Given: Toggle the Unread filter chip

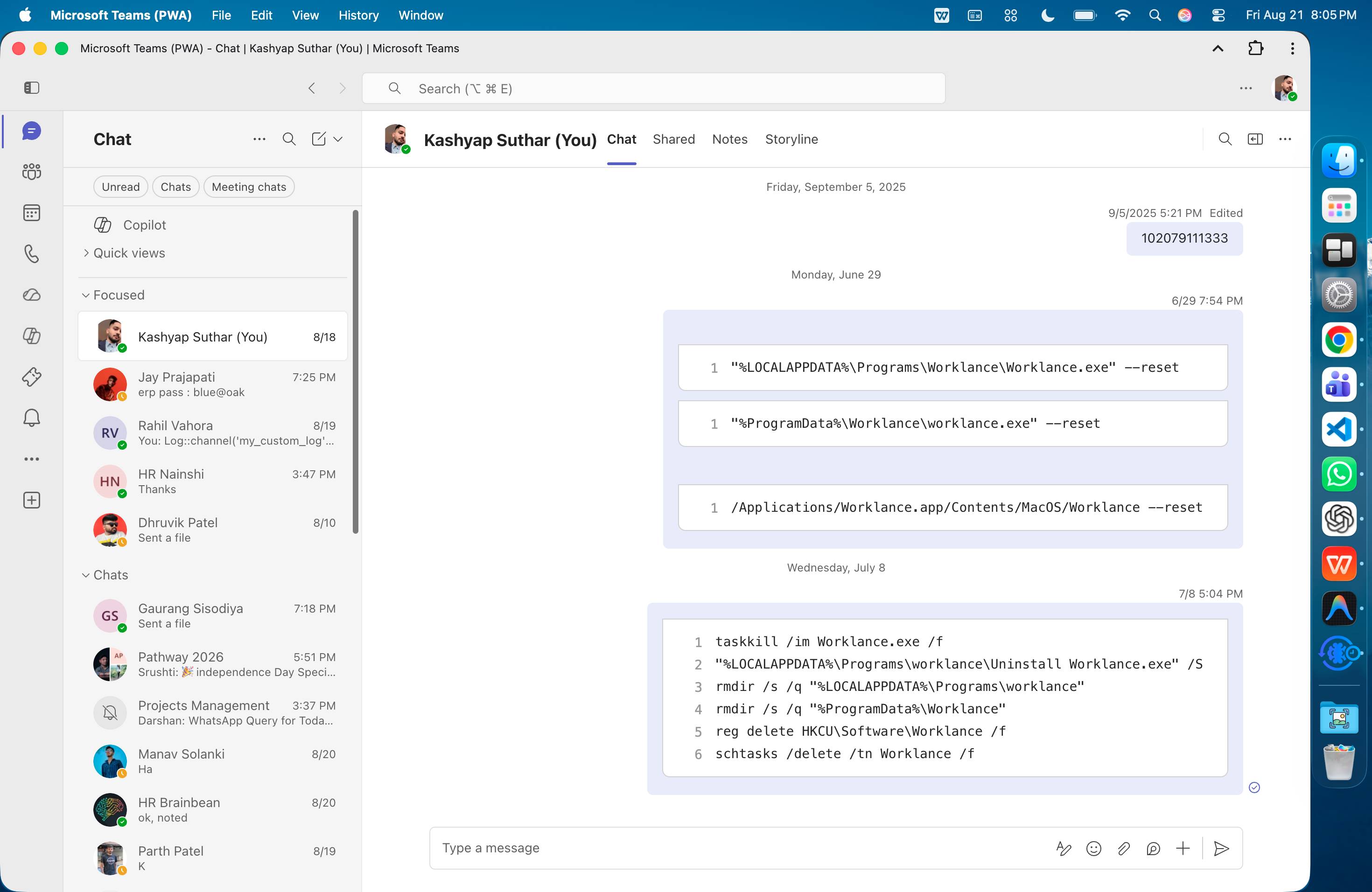Looking at the screenshot, I should point(120,187).
